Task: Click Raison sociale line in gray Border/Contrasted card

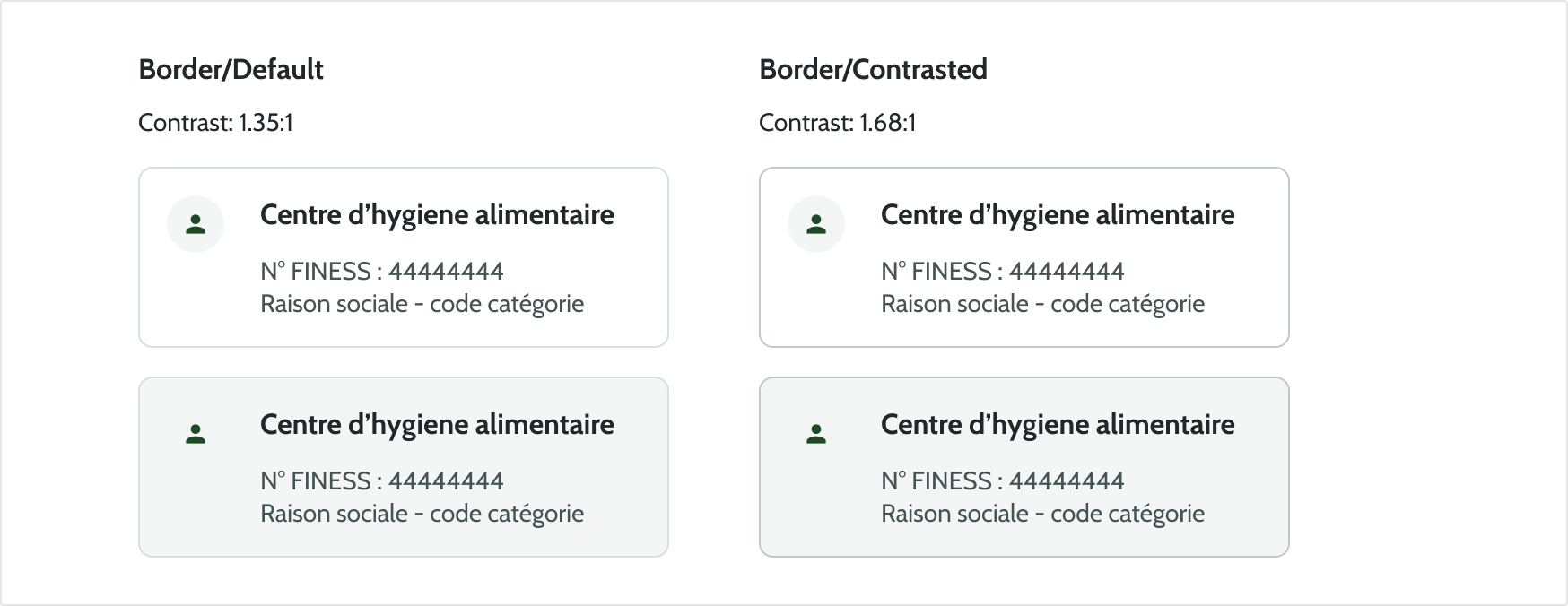Action: click(x=1042, y=515)
